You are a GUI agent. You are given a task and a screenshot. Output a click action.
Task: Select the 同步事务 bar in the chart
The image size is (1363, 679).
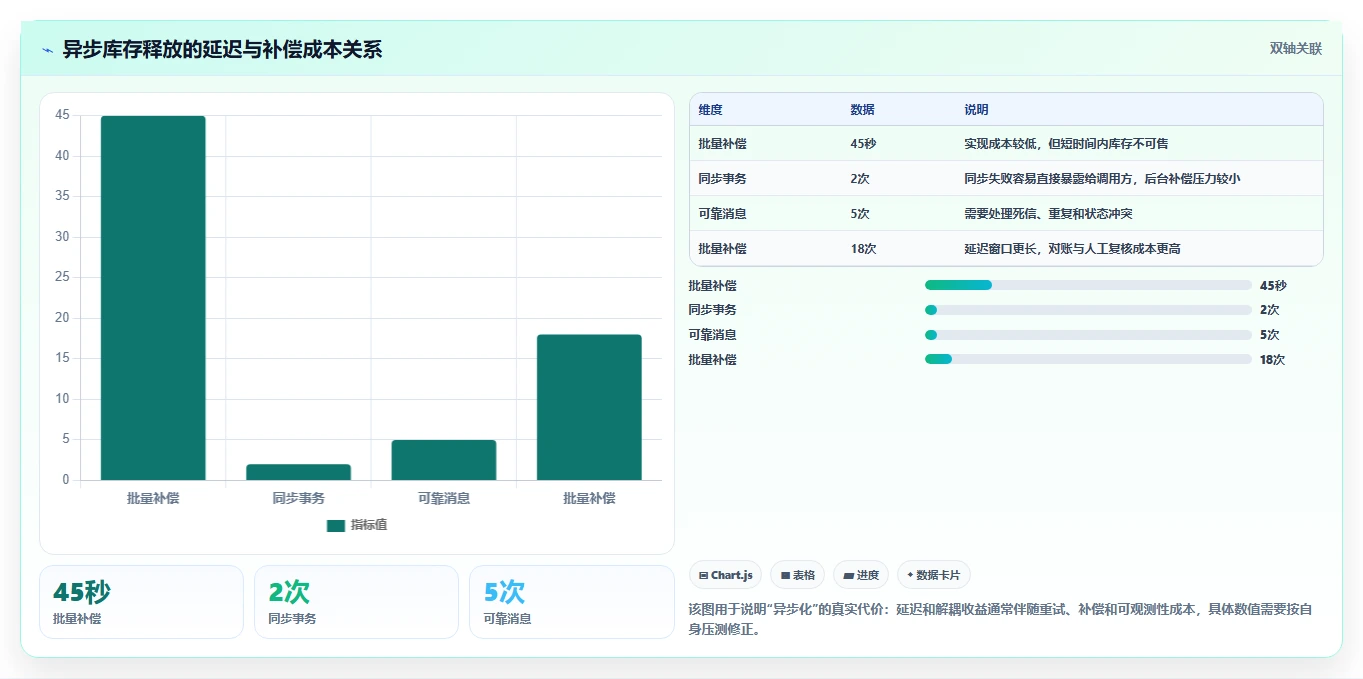298,472
